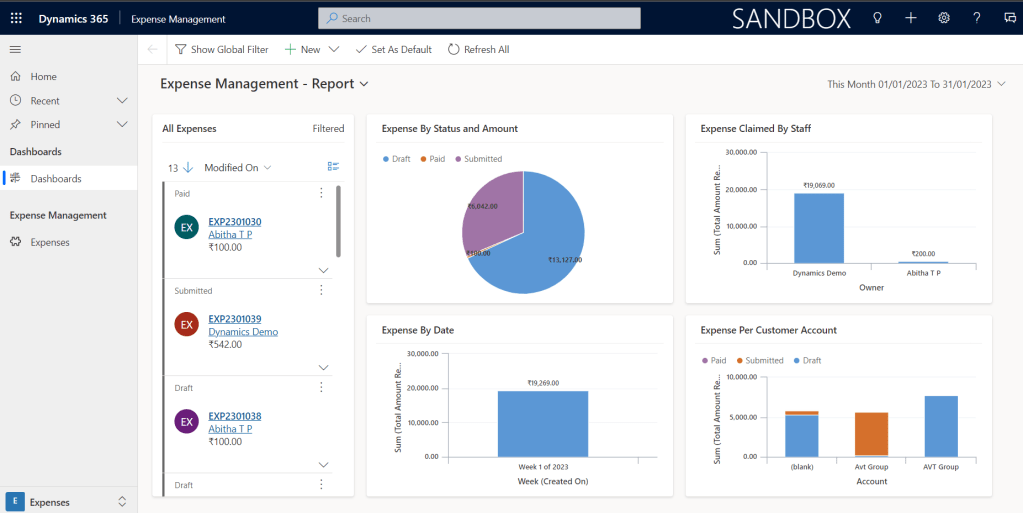The height and width of the screenshot is (513, 1023).
Task: Click the Refresh All button
Action: point(479,49)
